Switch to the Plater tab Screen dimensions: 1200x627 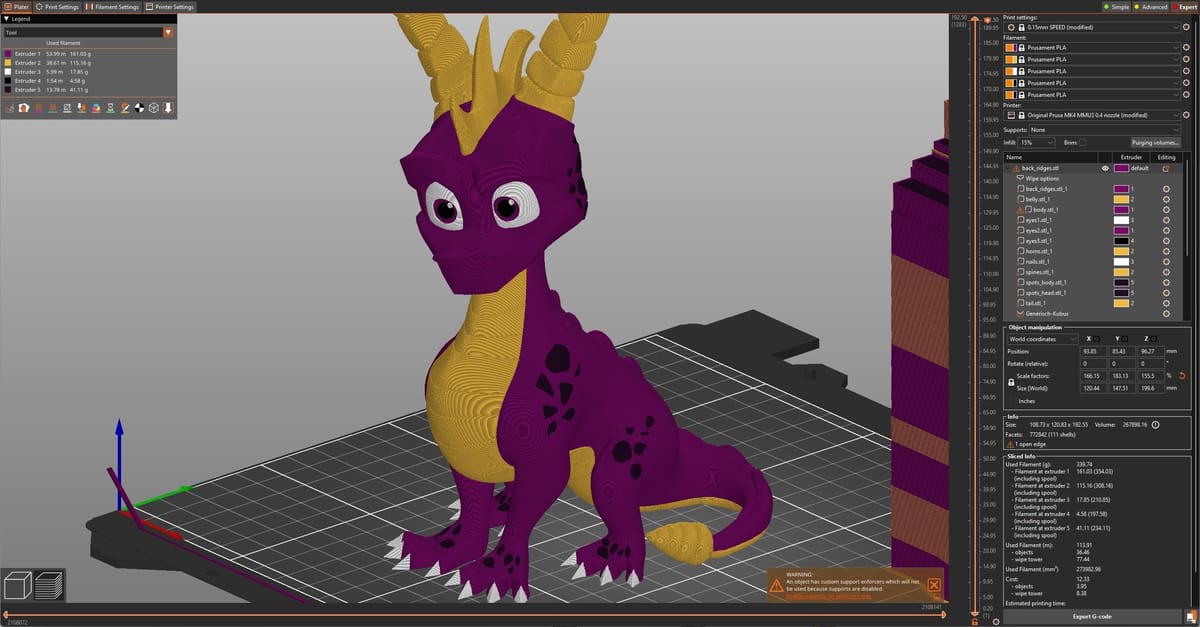pos(16,6)
